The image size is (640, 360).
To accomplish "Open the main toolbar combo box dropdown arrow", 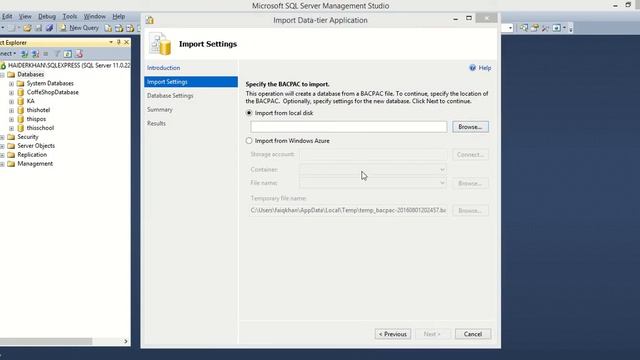I will [x=510, y=28].
